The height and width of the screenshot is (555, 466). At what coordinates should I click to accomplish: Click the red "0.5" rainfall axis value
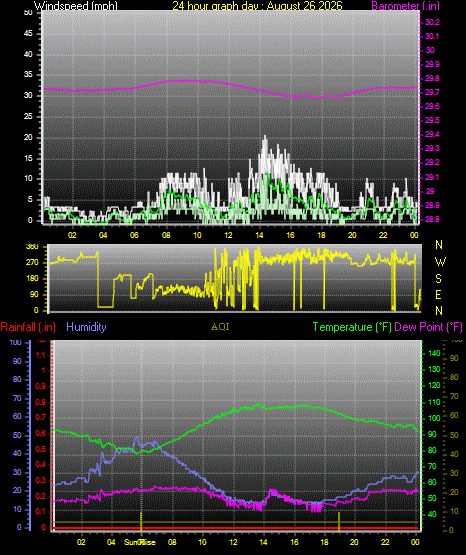[41, 449]
